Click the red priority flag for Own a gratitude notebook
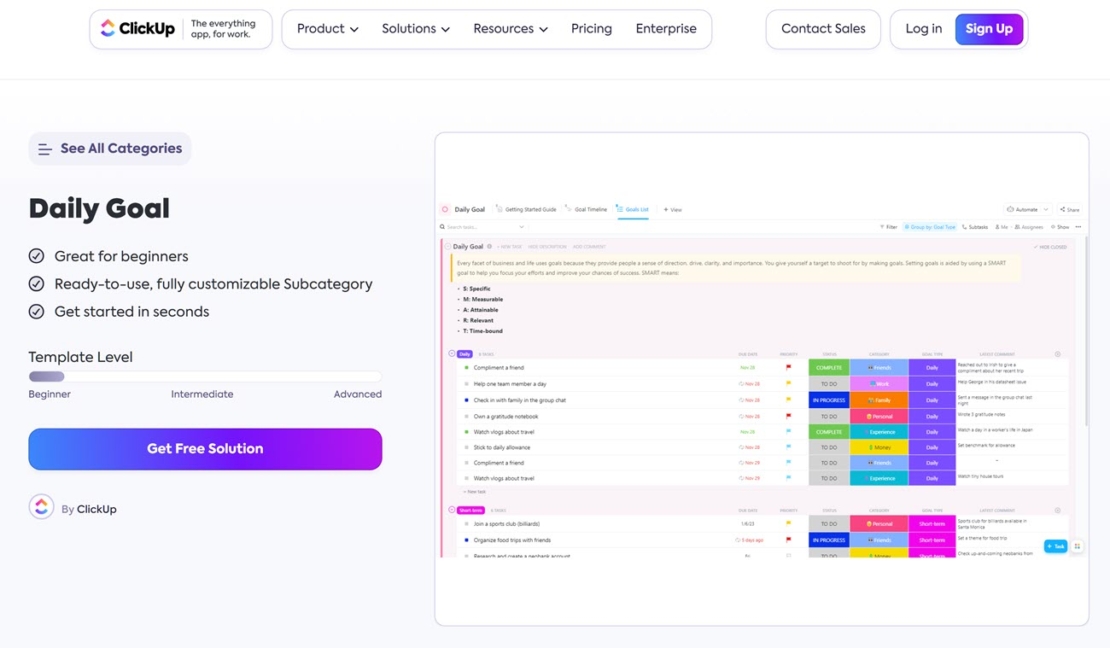 pos(788,416)
